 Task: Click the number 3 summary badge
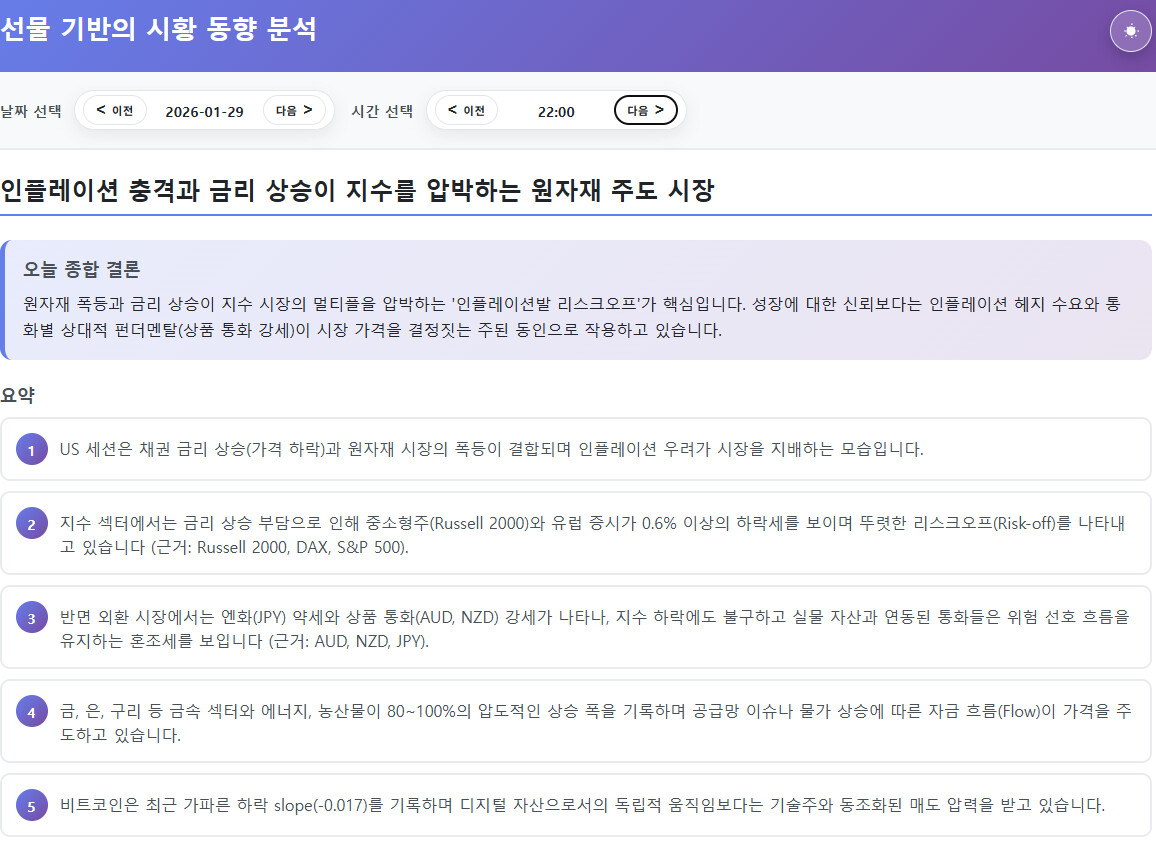pos(32,618)
